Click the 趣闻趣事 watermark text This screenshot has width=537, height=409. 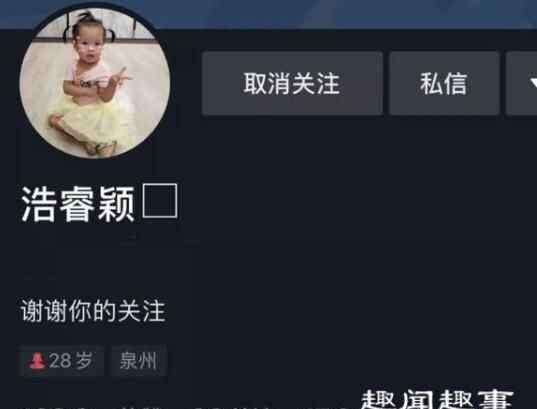pos(437,399)
